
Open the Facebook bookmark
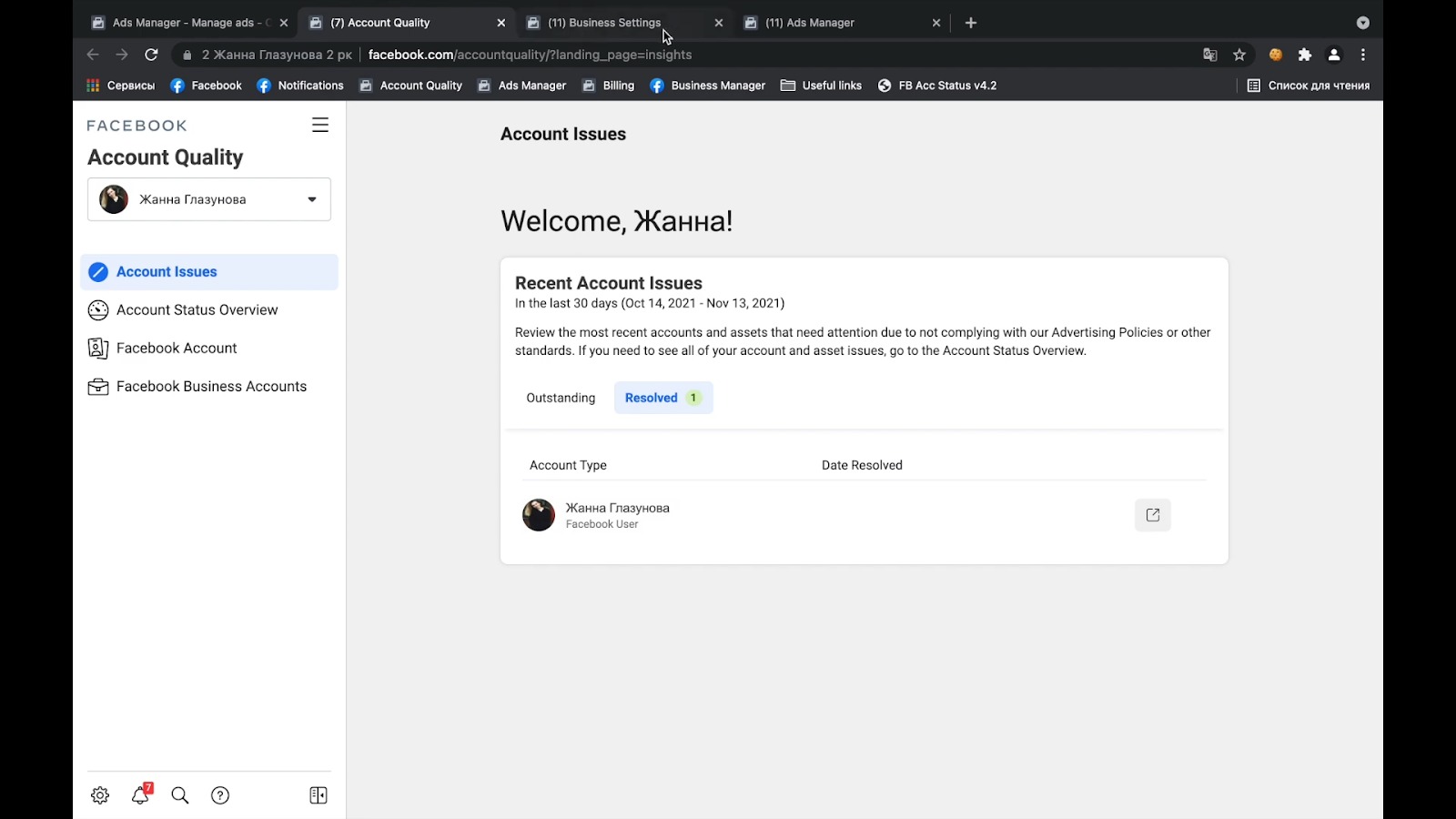point(207,86)
